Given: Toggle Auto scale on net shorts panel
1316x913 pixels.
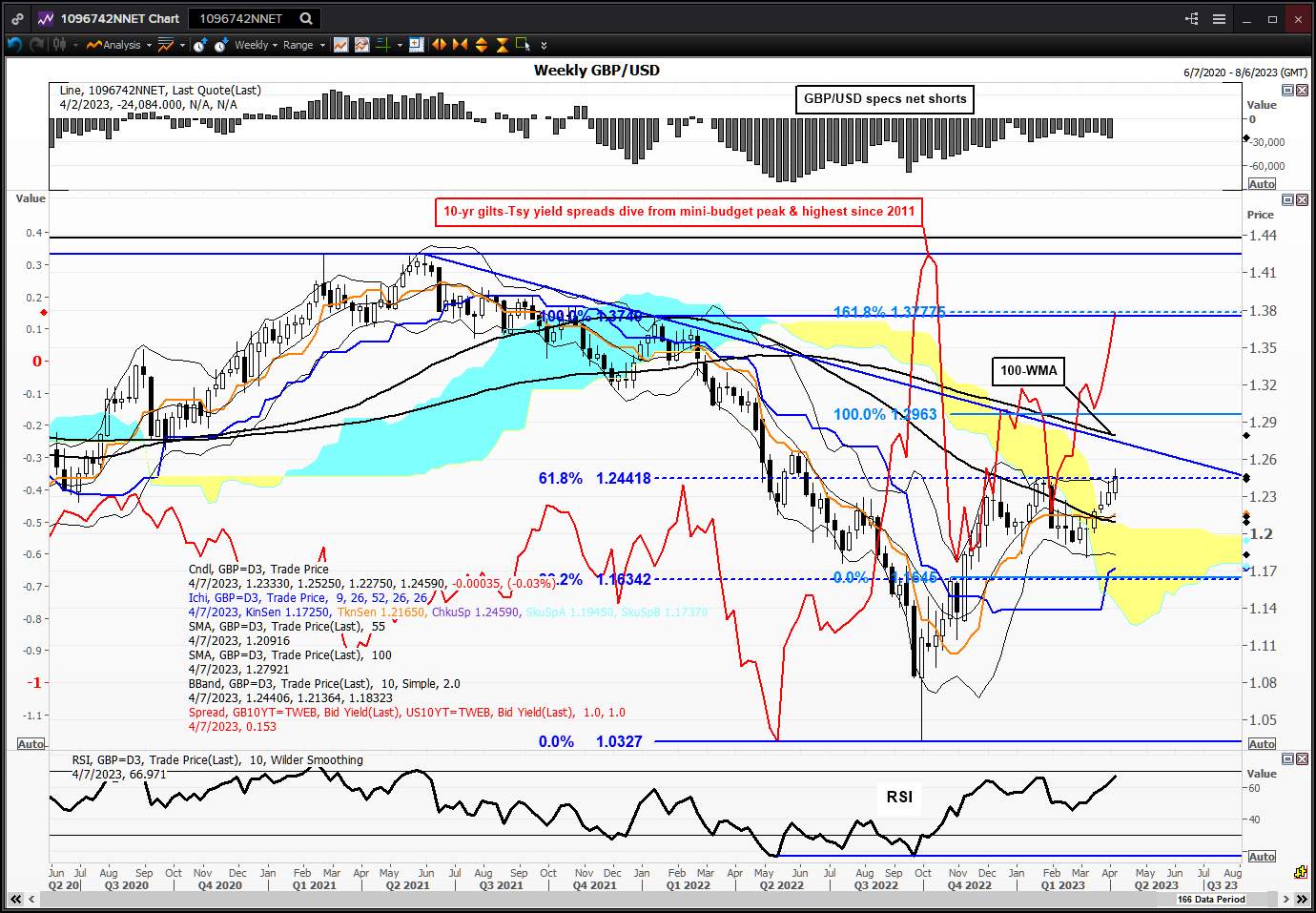Looking at the screenshot, I should coord(1261,184).
